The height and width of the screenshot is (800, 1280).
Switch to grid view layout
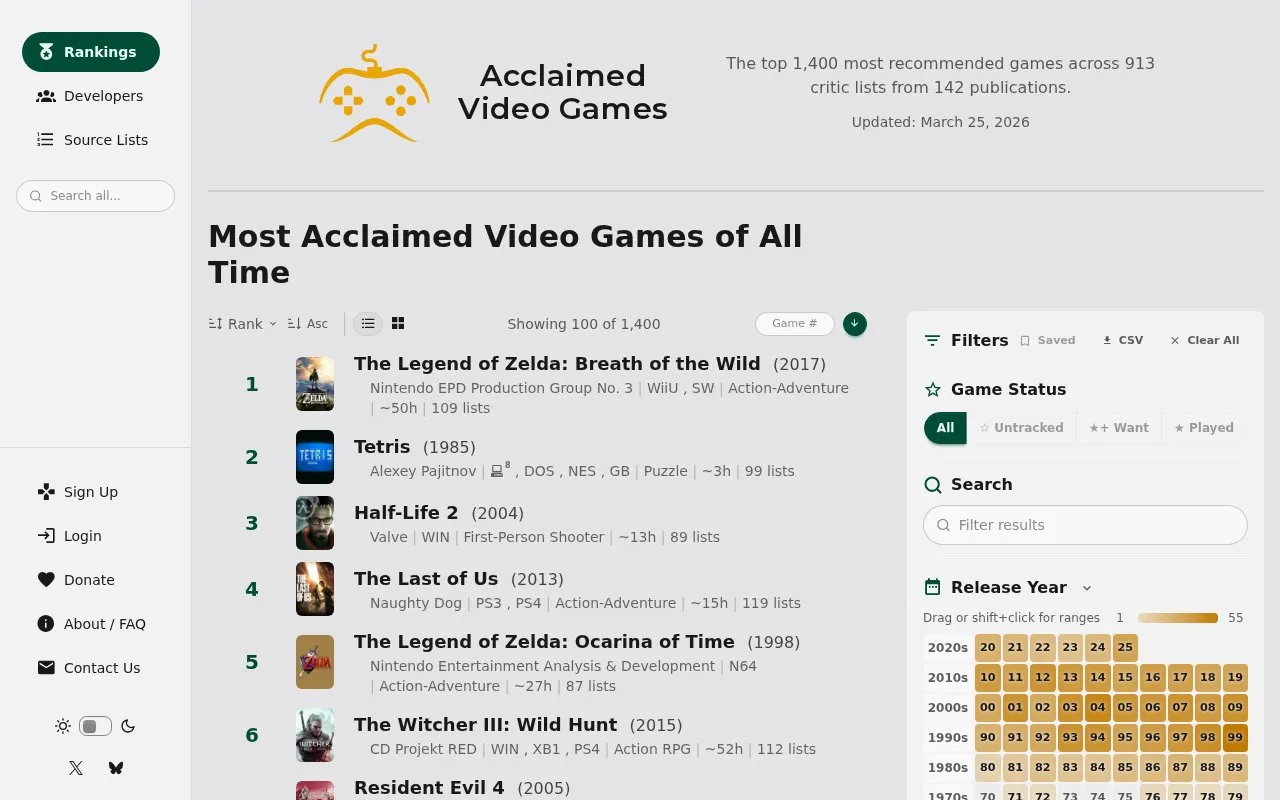(x=398, y=323)
